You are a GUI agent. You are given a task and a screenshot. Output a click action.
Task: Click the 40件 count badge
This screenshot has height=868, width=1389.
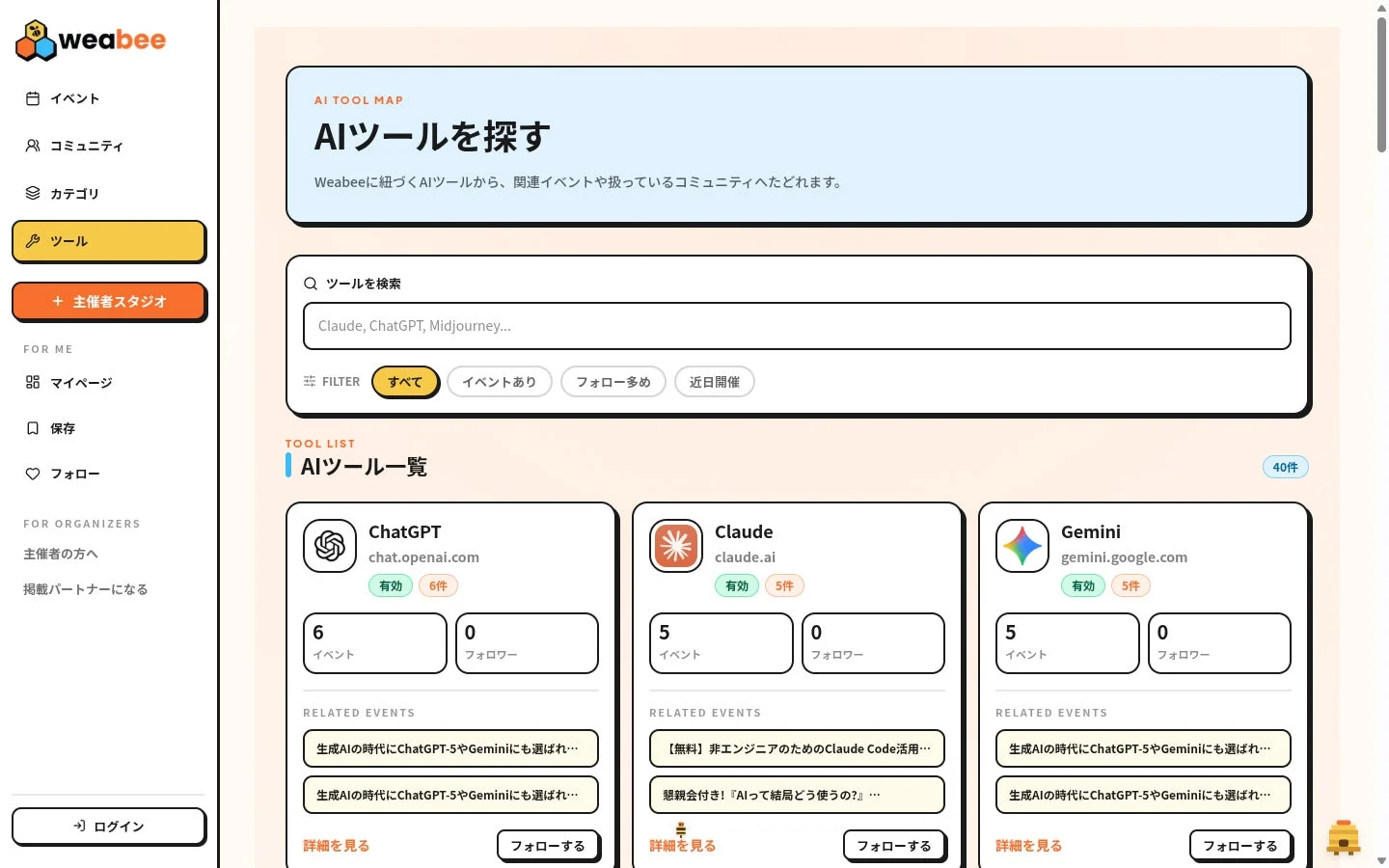click(1286, 467)
